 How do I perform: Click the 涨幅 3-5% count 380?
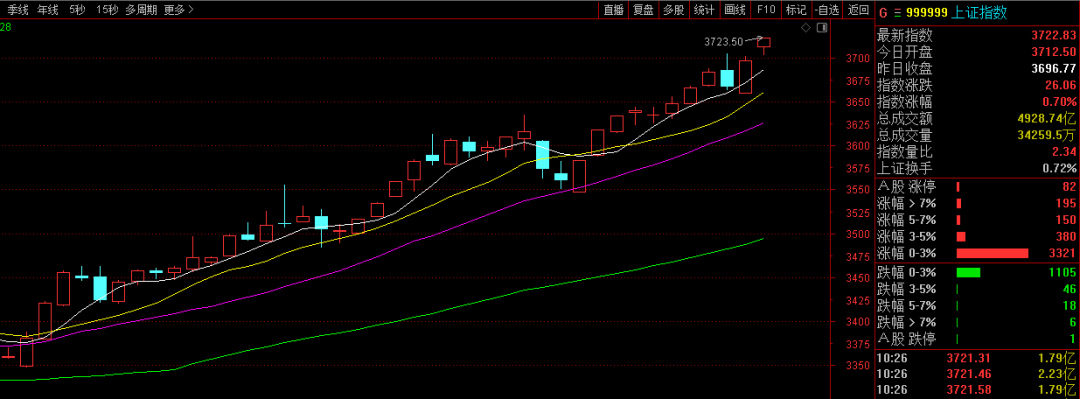point(1066,236)
